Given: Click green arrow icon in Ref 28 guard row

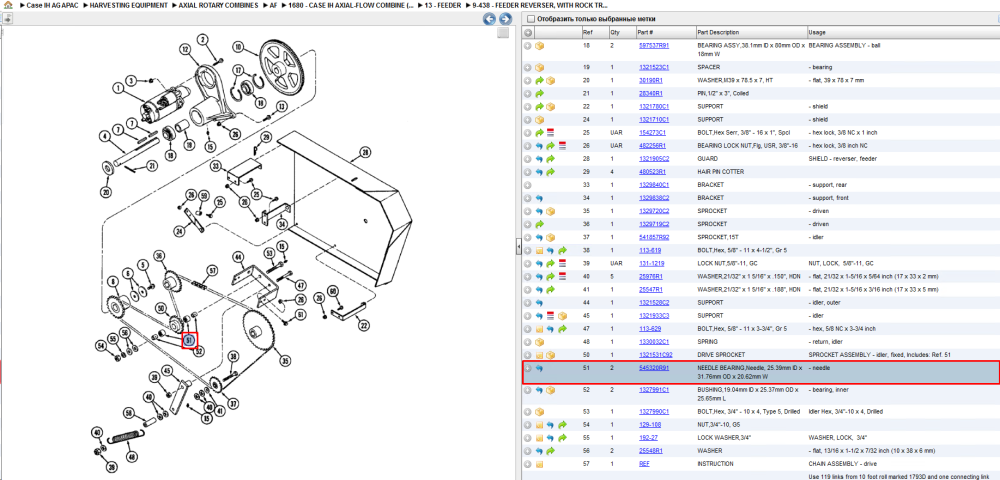Looking at the screenshot, I should (550, 159).
